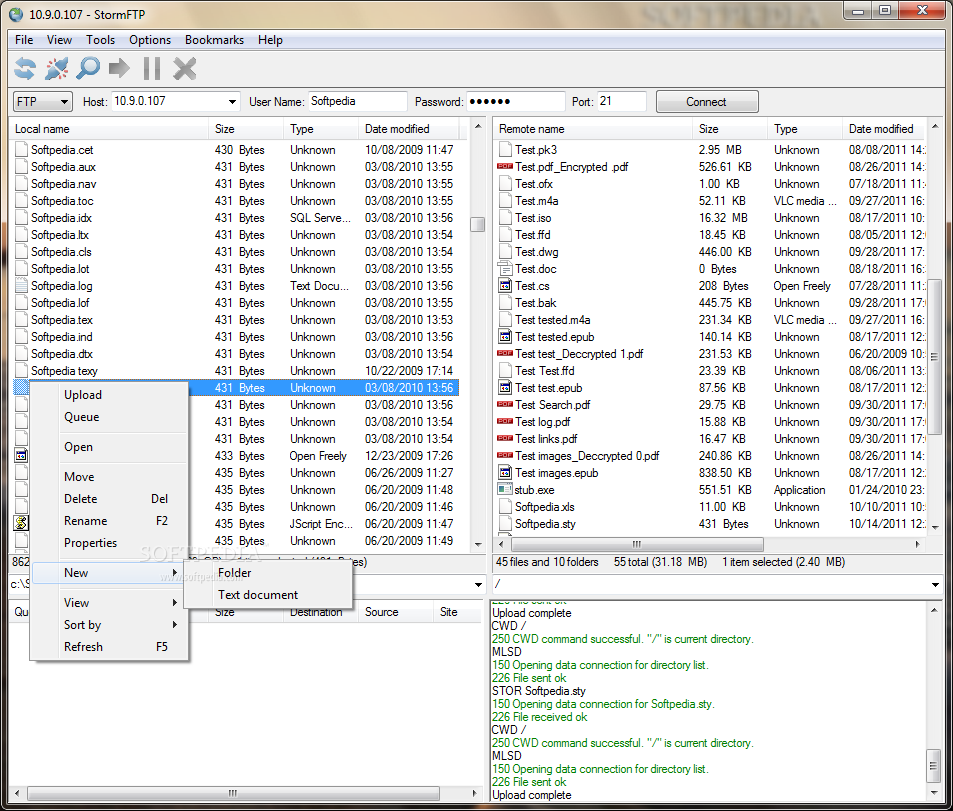Click the Test test.epub file icon

(504, 387)
